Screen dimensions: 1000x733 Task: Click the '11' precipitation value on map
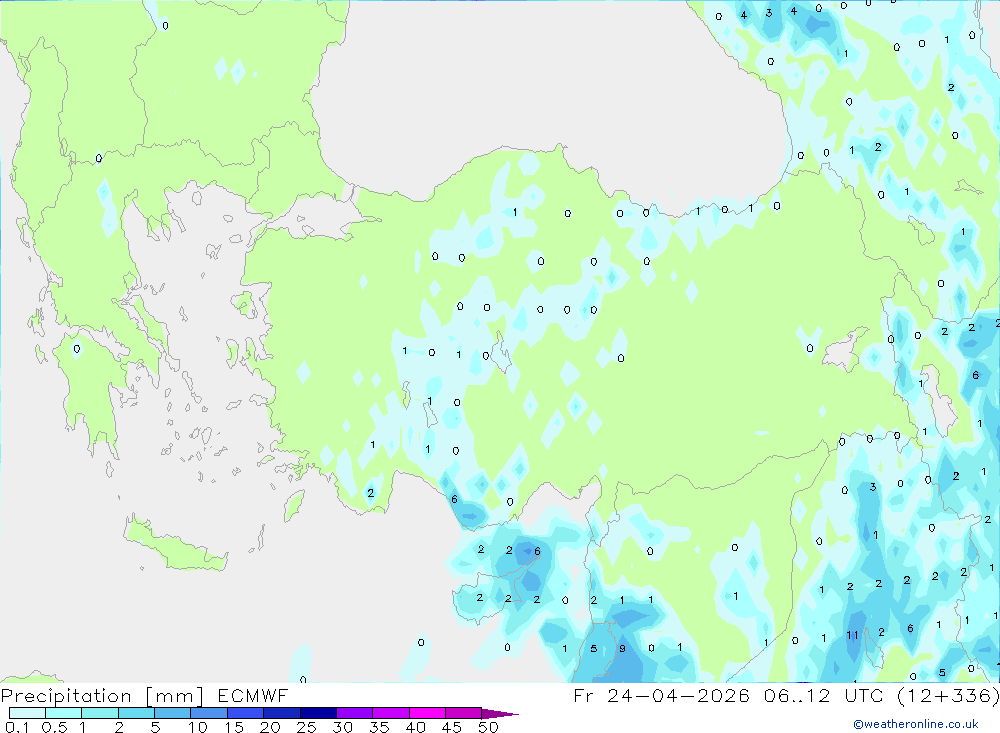852,635
